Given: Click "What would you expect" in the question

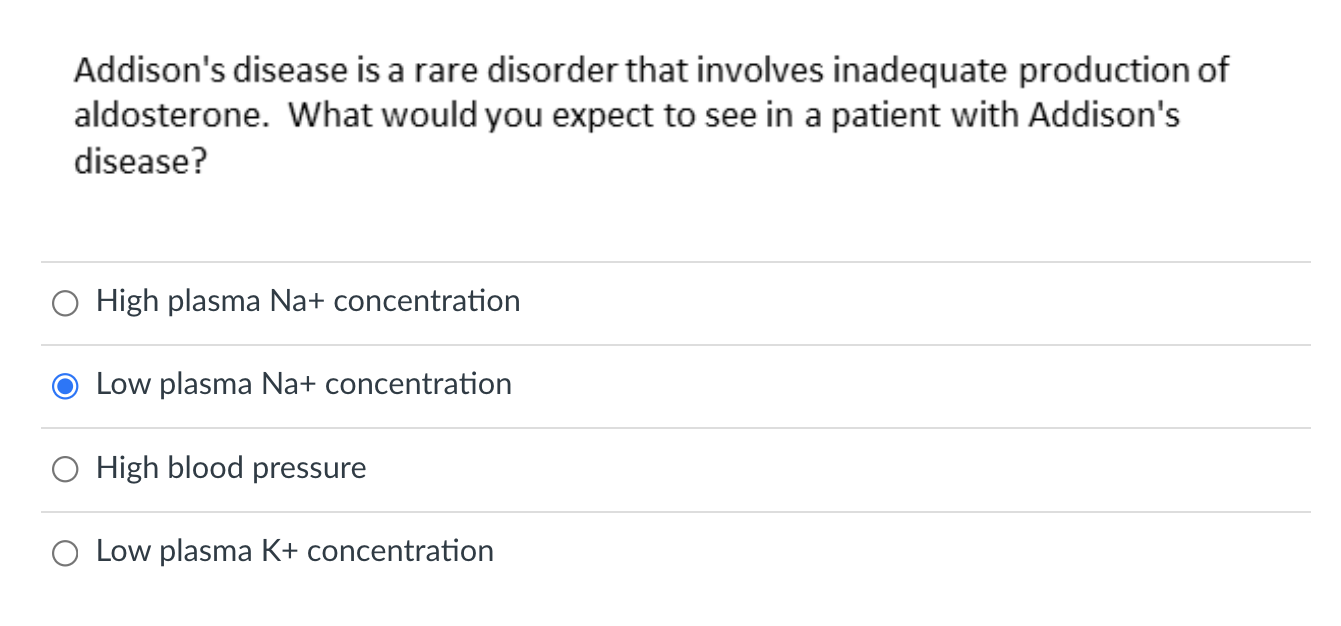Looking at the screenshot, I should tap(430, 116).
